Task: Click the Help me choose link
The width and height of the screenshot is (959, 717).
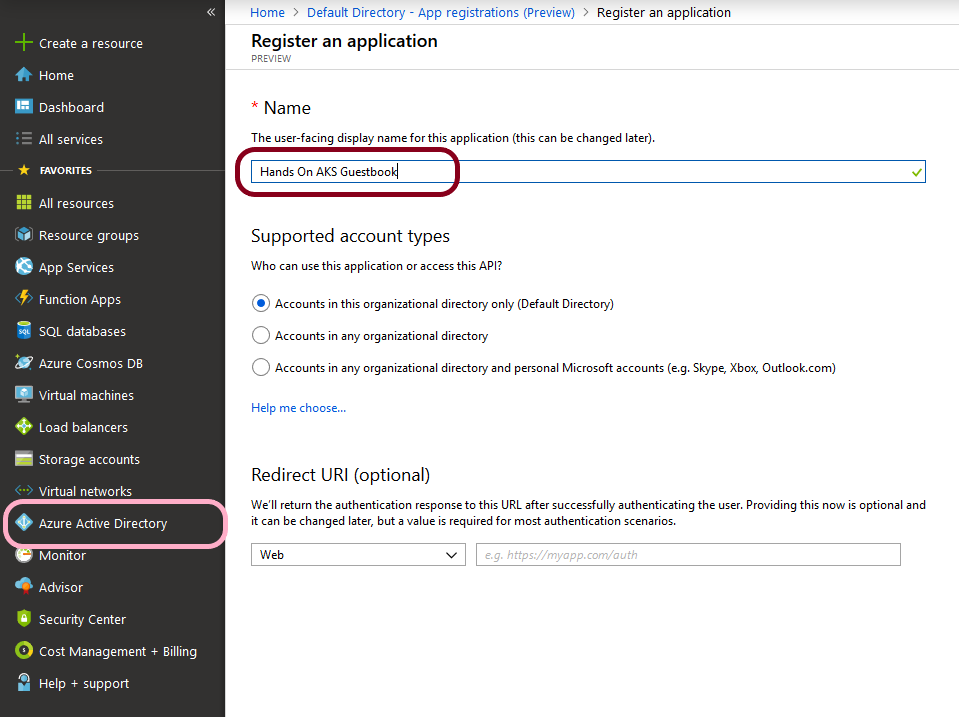Action: [x=298, y=407]
